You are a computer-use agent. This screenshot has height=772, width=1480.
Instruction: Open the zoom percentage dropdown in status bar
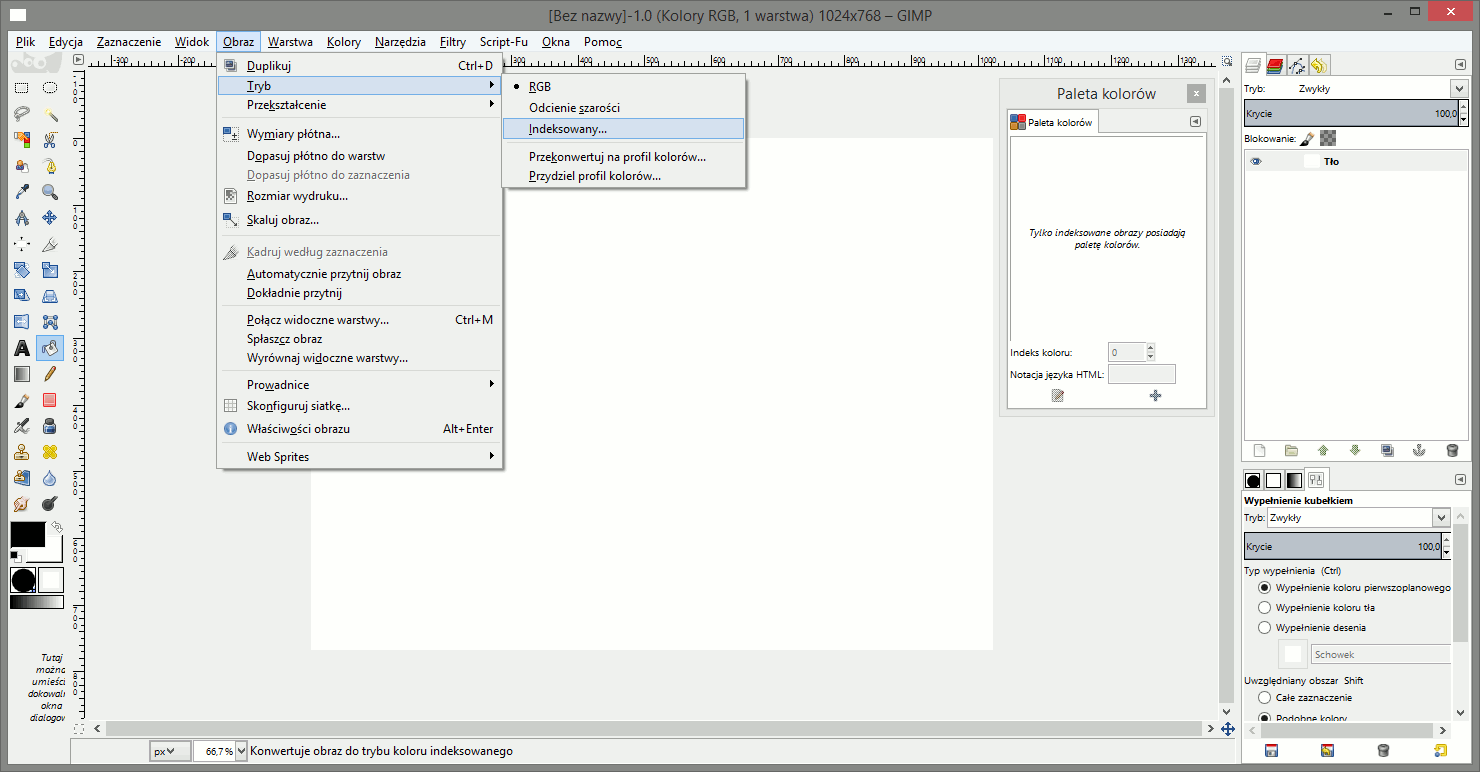[240, 750]
